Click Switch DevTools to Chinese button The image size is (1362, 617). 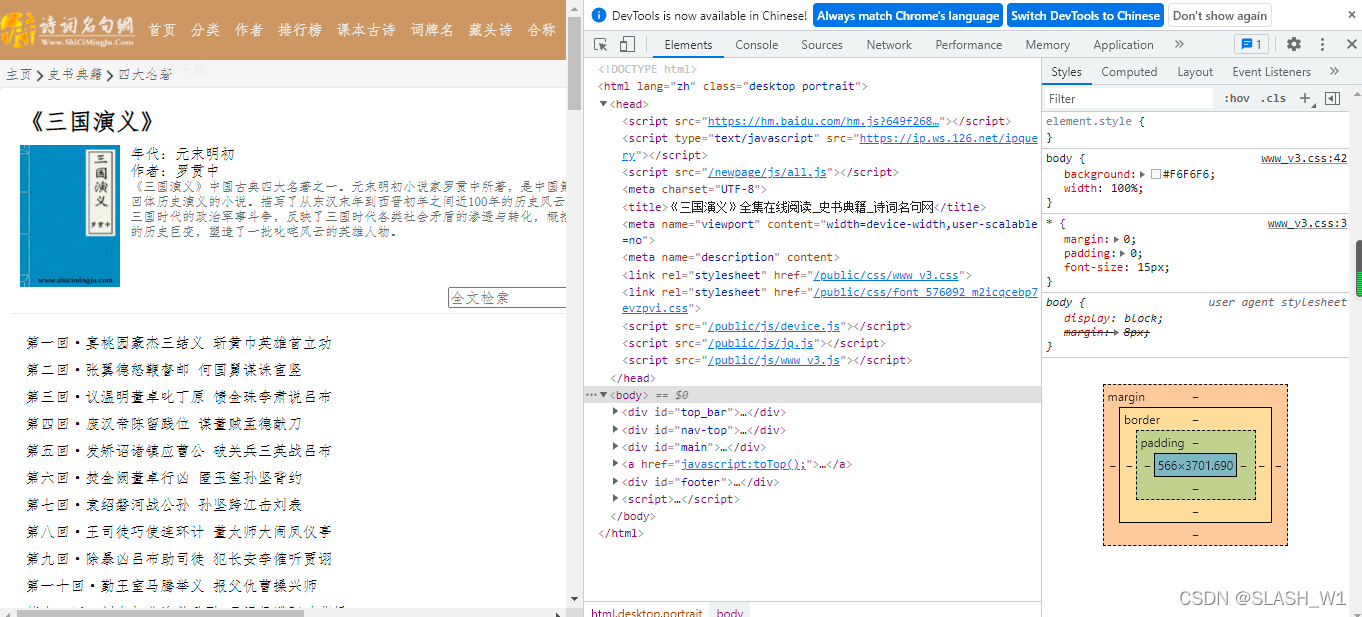click(x=1085, y=15)
